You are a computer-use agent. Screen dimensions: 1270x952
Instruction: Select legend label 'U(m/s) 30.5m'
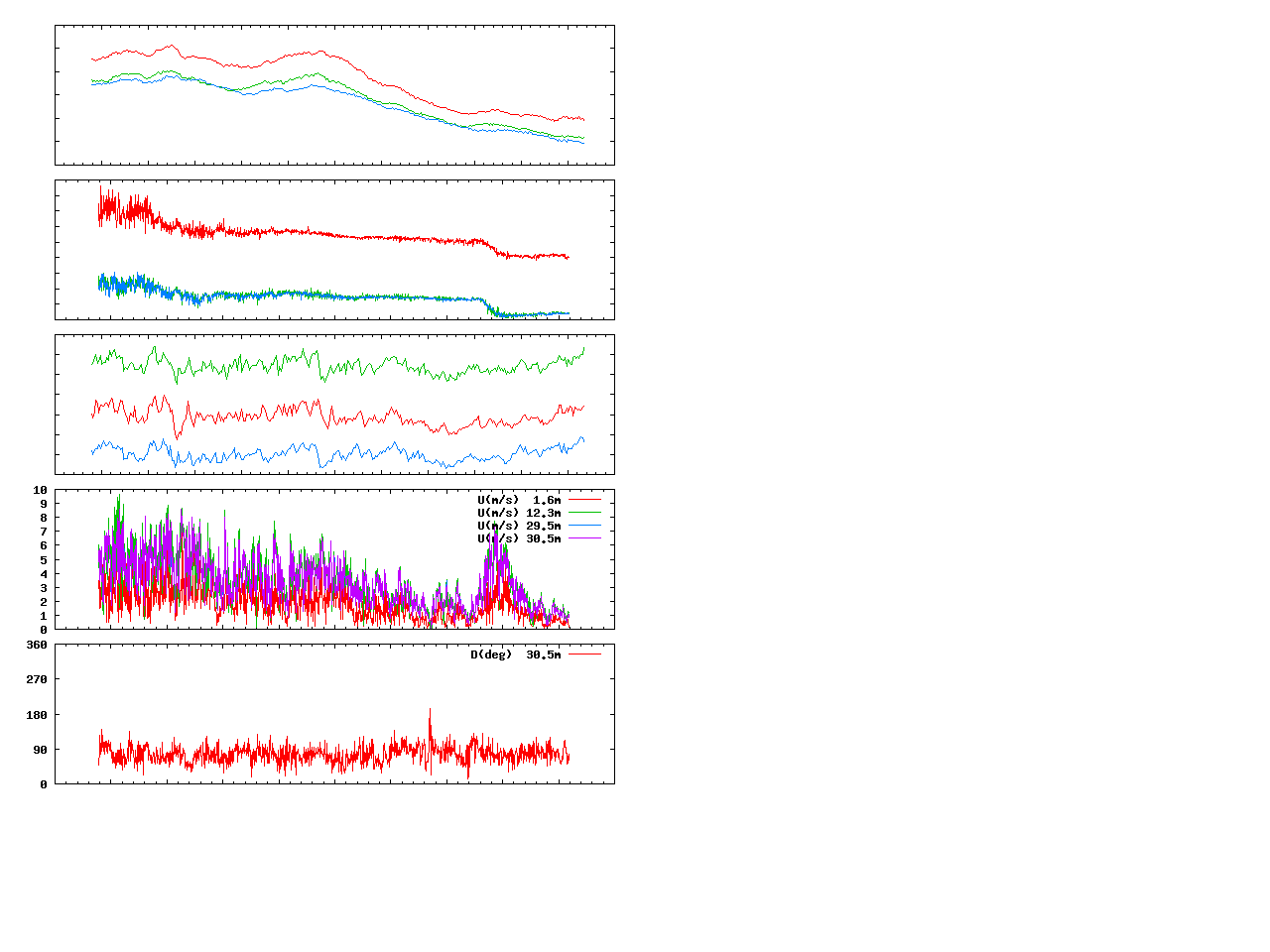tap(519, 538)
